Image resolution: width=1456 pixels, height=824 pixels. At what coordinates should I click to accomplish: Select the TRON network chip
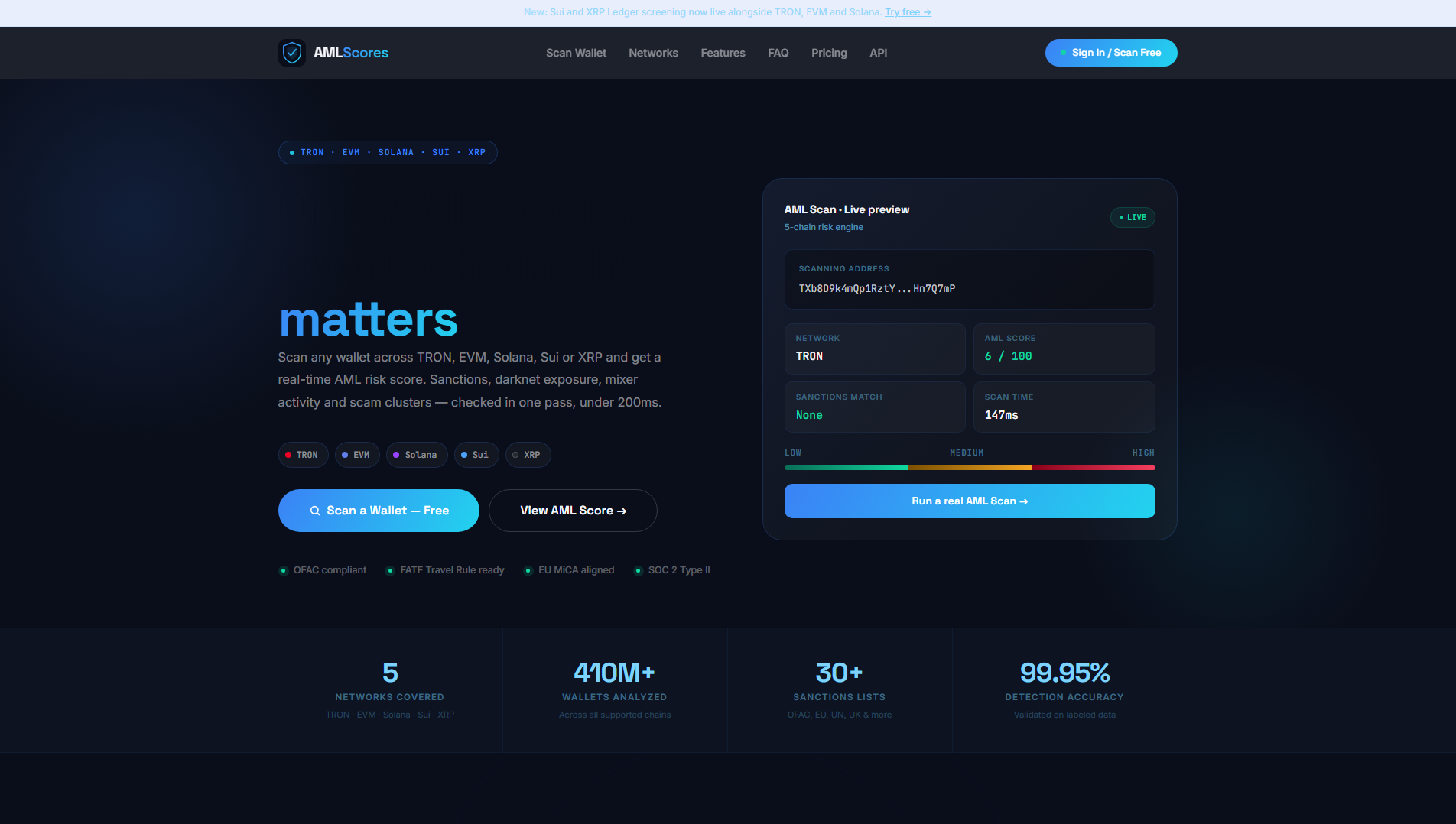pyautogui.click(x=303, y=455)
